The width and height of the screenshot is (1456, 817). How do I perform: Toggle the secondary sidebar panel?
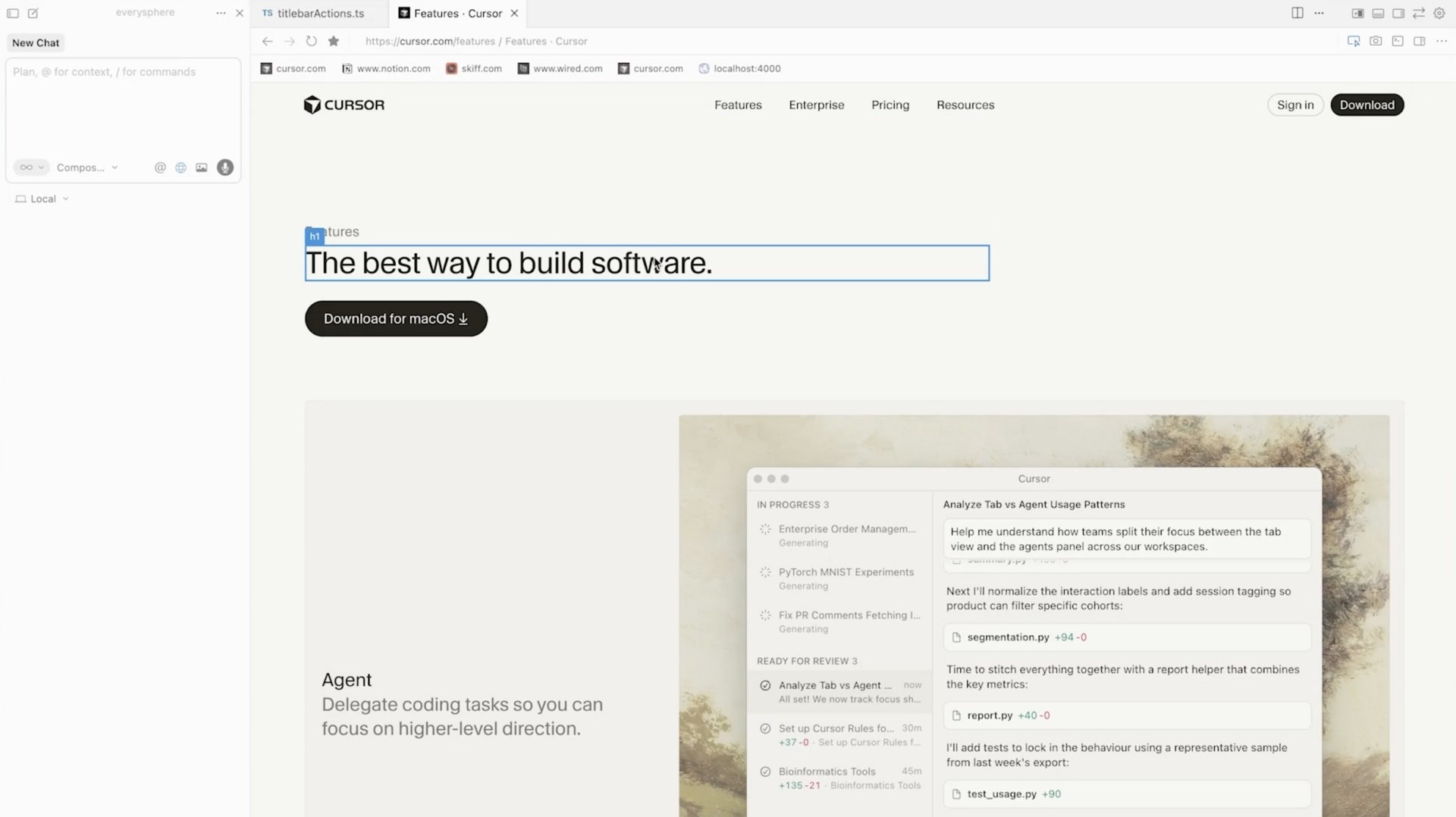(x=1400, y=13)
